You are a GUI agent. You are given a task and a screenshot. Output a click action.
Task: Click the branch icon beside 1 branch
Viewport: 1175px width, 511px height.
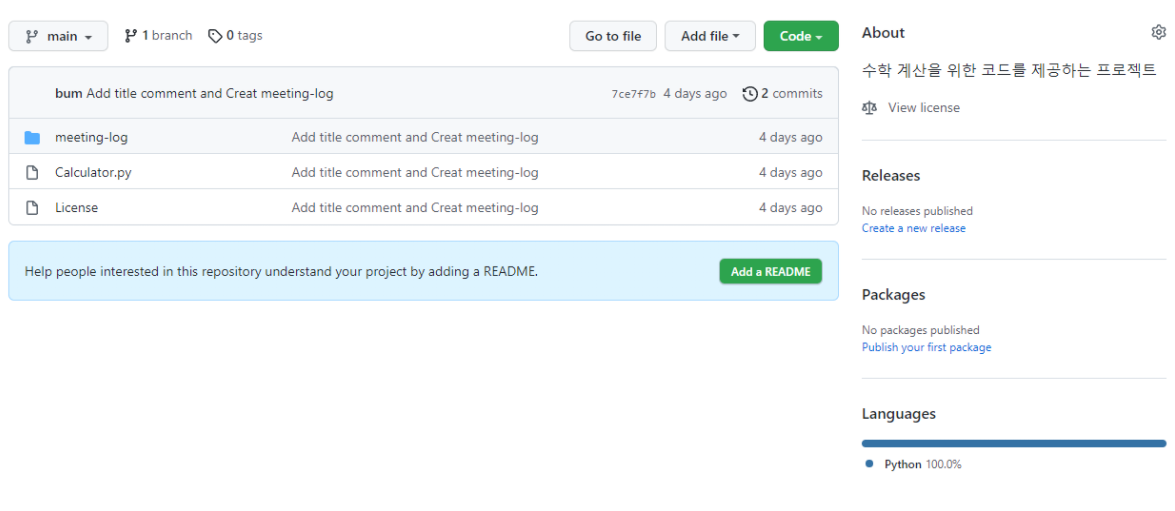[x=130, y=35]
